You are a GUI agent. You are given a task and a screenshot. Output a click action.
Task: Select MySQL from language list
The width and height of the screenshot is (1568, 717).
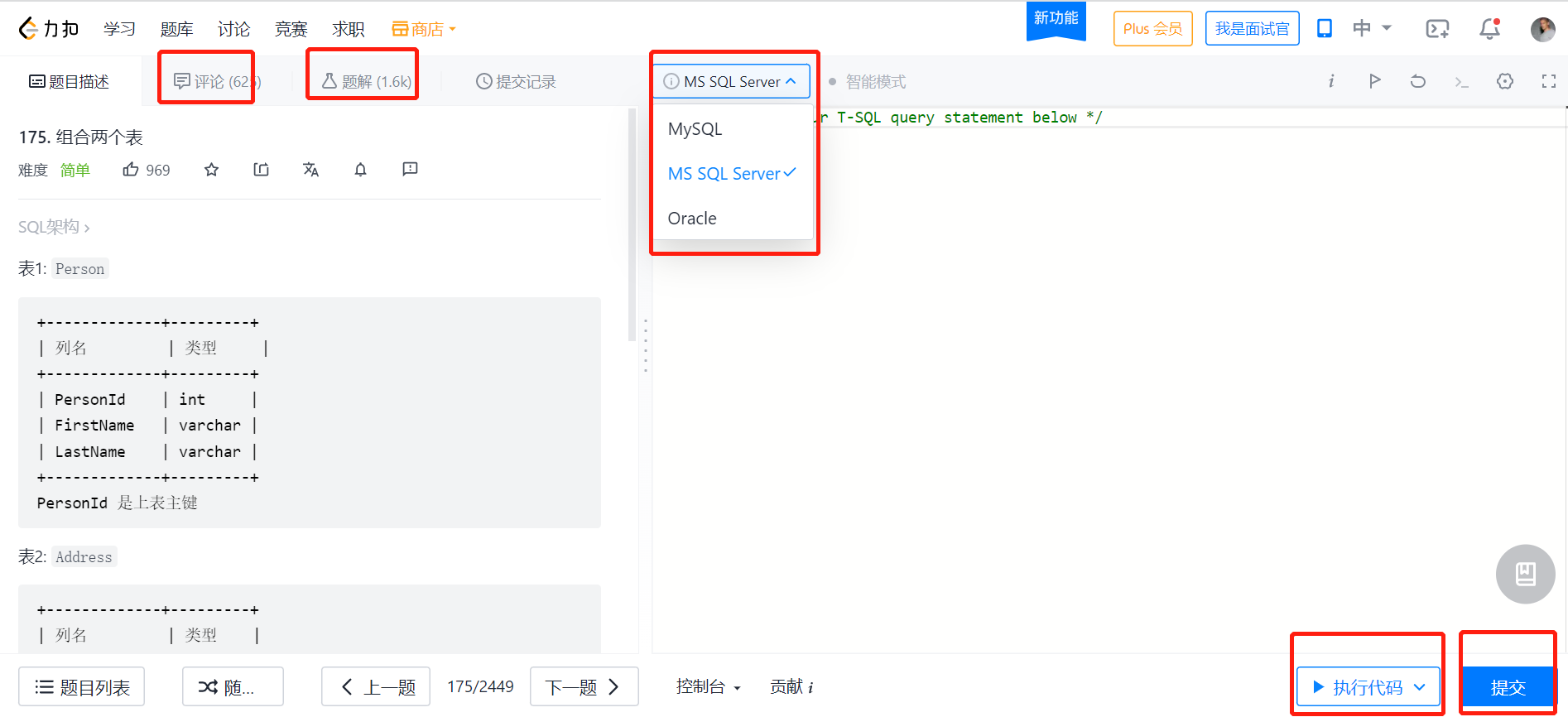point(733,129)
